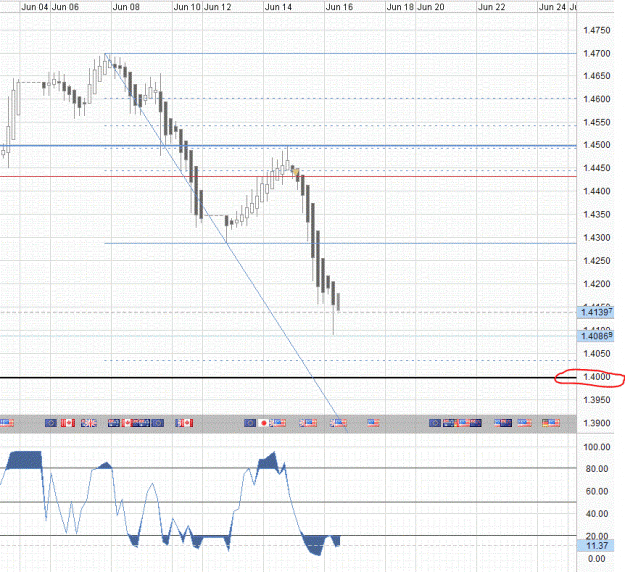Click the Jun 14 date label
This screenshot has width=625, height=572.
coord(278,7)
